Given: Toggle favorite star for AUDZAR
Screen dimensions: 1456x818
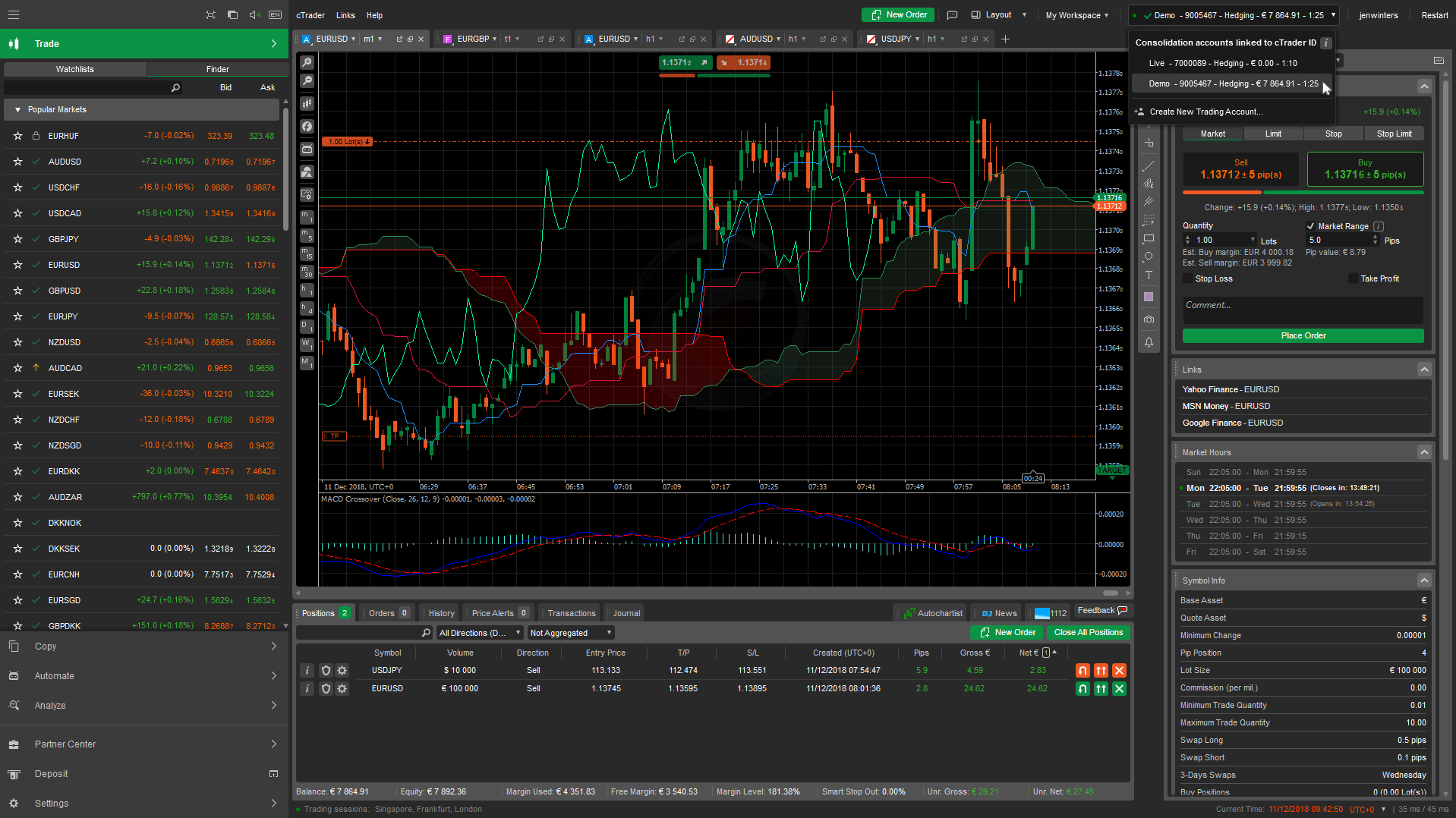Looking at the screenshot, I should 17,497.
